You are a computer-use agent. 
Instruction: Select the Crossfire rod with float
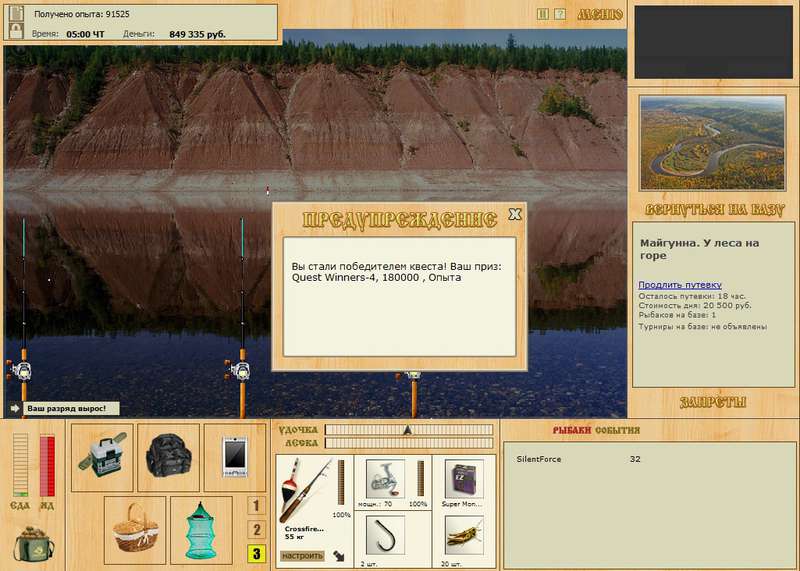click(306, 490)
